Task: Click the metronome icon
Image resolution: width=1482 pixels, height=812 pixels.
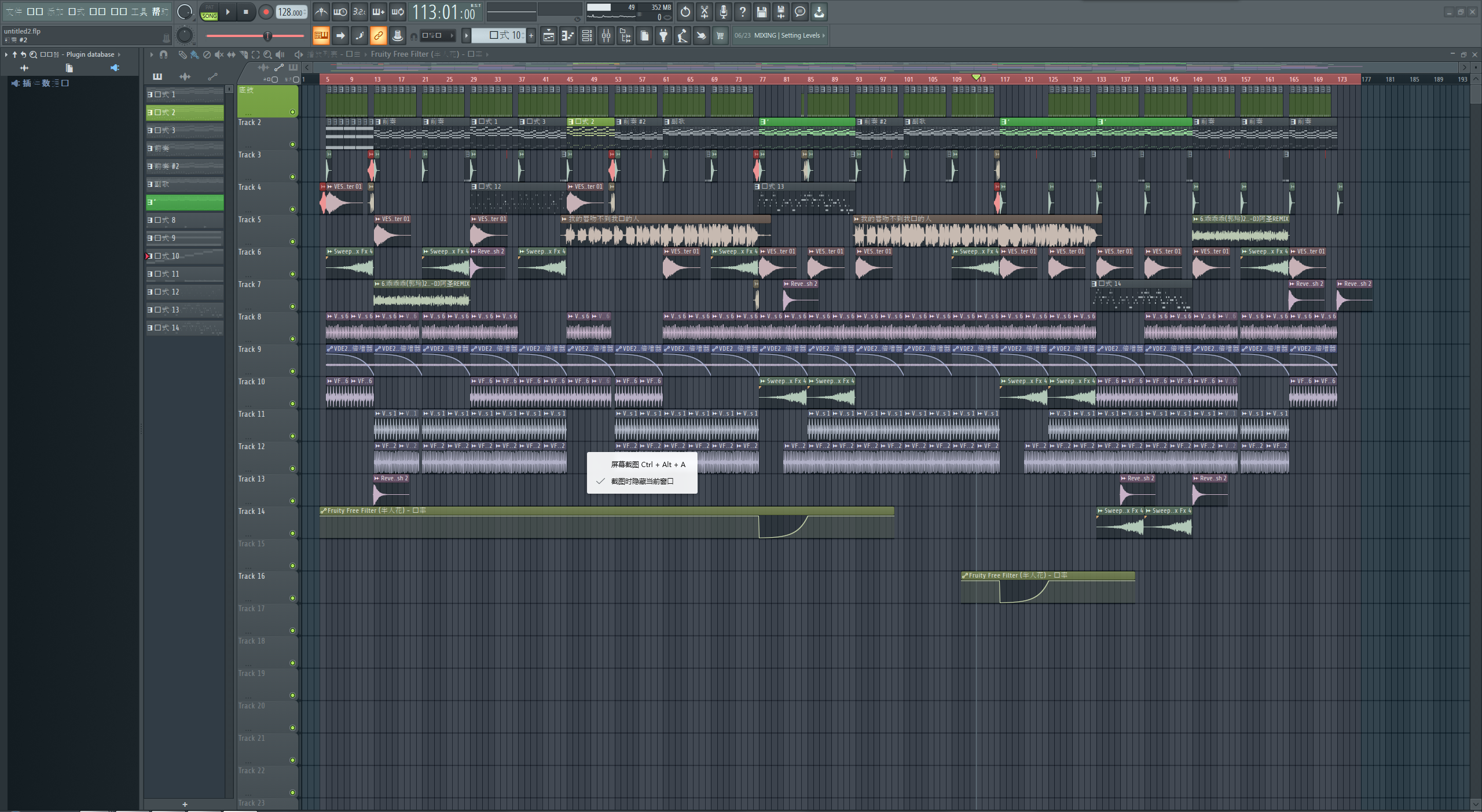Action: pos(321,12)
